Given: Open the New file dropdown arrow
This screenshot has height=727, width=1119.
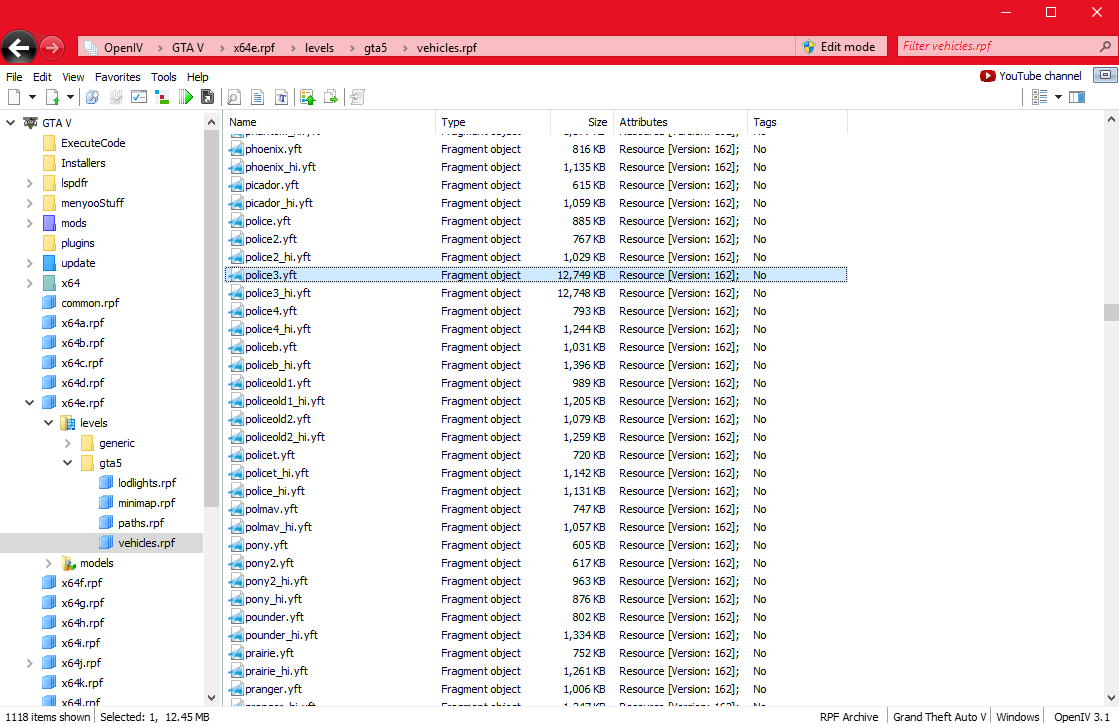Looking at the screenshot, I should [32, 97].
